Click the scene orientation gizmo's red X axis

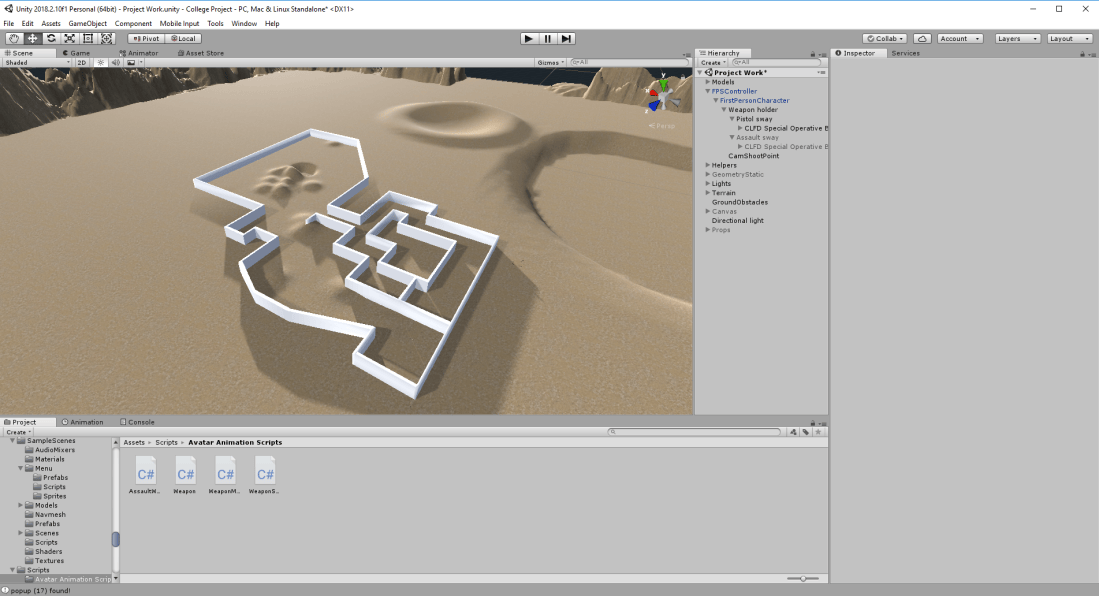pyautogui.click(x=653, y=93)
